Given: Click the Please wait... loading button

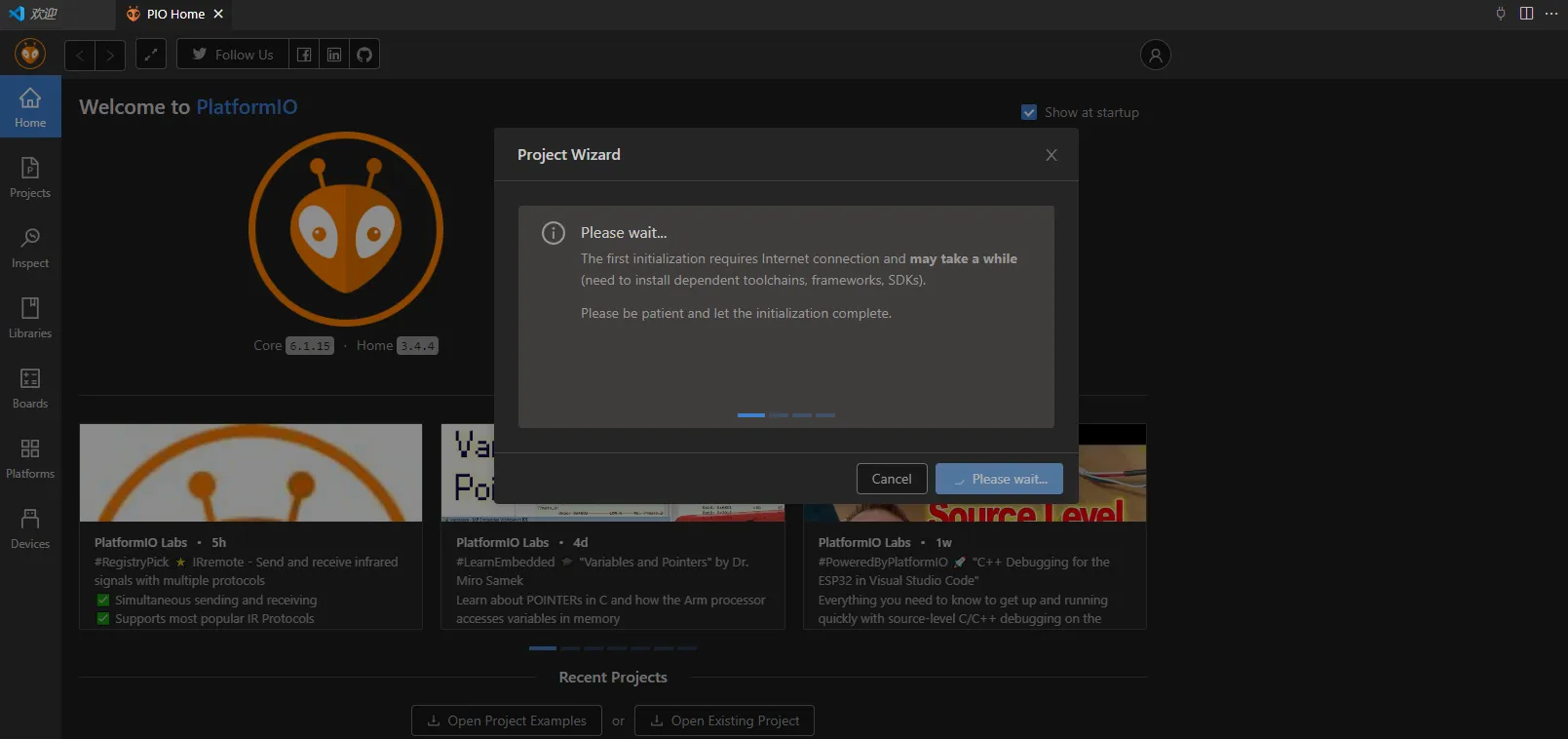Looking at the screenshot, I should point(999,479).
